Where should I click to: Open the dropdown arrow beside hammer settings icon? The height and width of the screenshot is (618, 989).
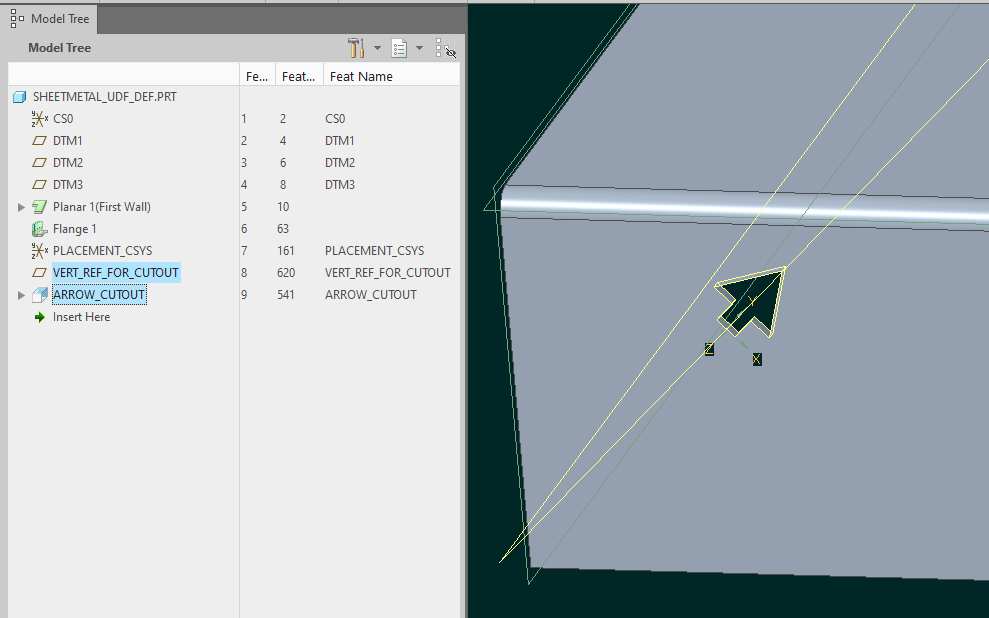(x=377, y=48)
